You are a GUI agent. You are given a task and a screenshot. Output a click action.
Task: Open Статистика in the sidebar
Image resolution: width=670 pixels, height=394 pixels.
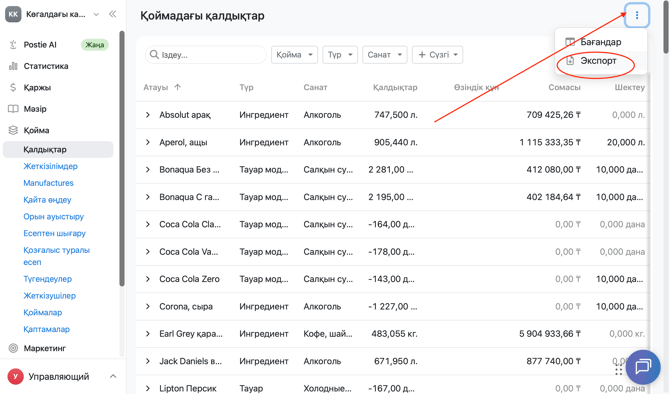46,66
